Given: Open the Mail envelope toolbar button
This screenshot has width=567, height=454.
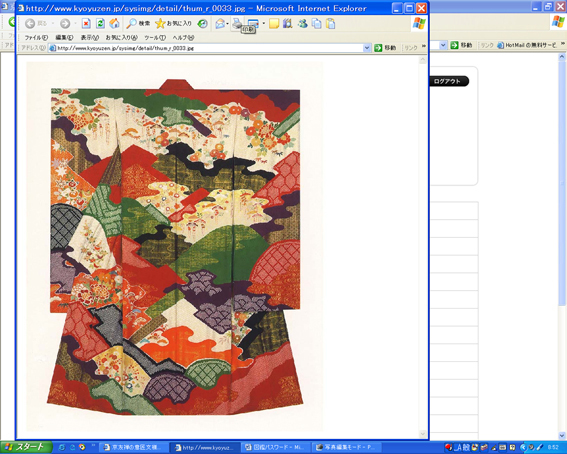Looking at the screenshot, I should [x=219, y=23].
